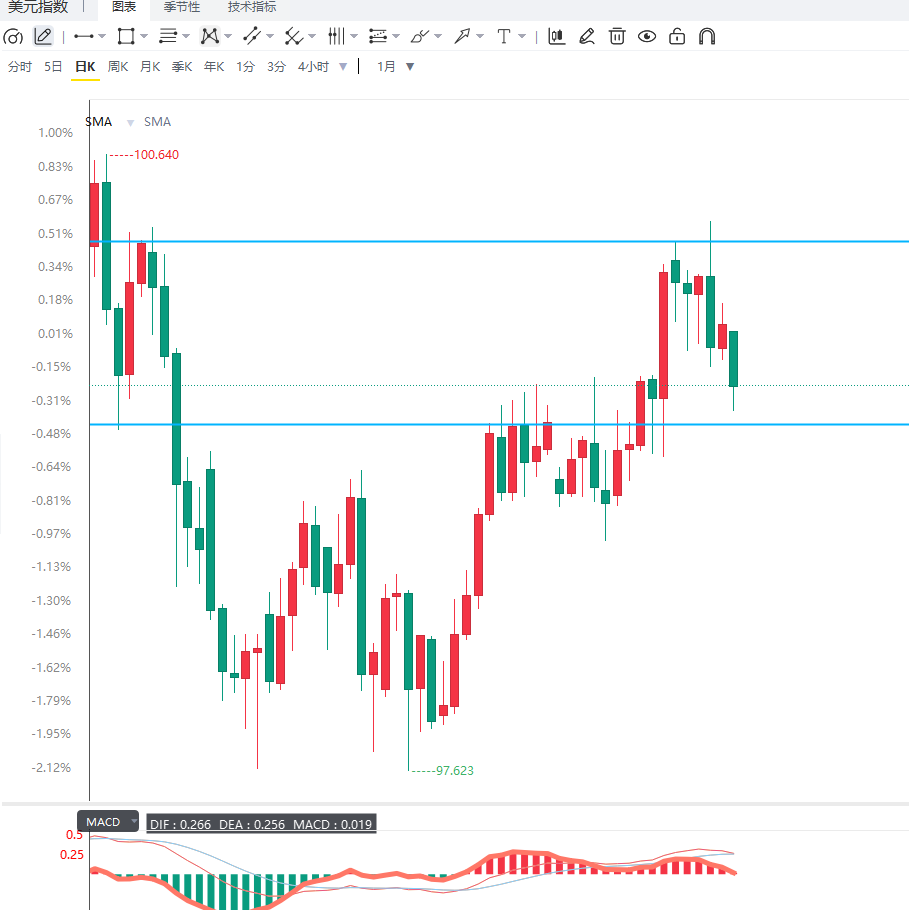Click the SMA label beside the dropdown
The image size is (909, 910).
pos(157,122)
